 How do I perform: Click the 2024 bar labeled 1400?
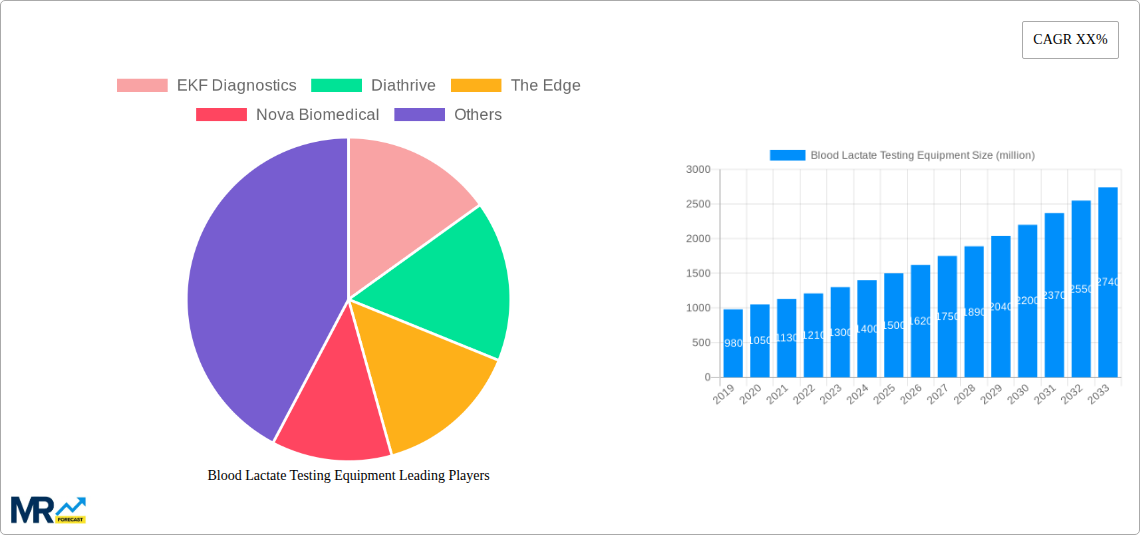[867, 329]
